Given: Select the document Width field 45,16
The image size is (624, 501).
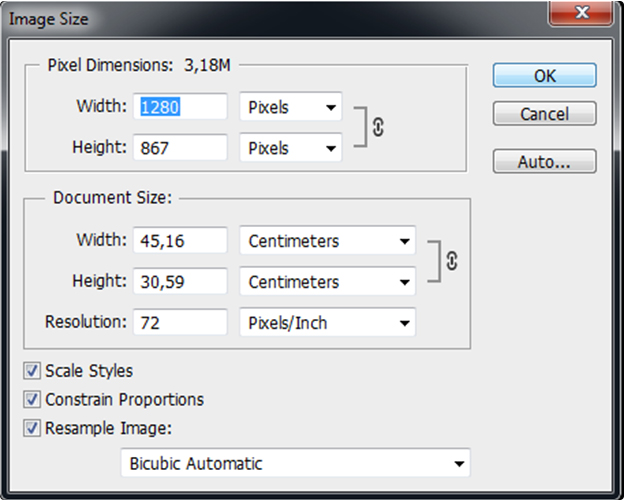Looking at the screenshot, I should pos(181,241).
